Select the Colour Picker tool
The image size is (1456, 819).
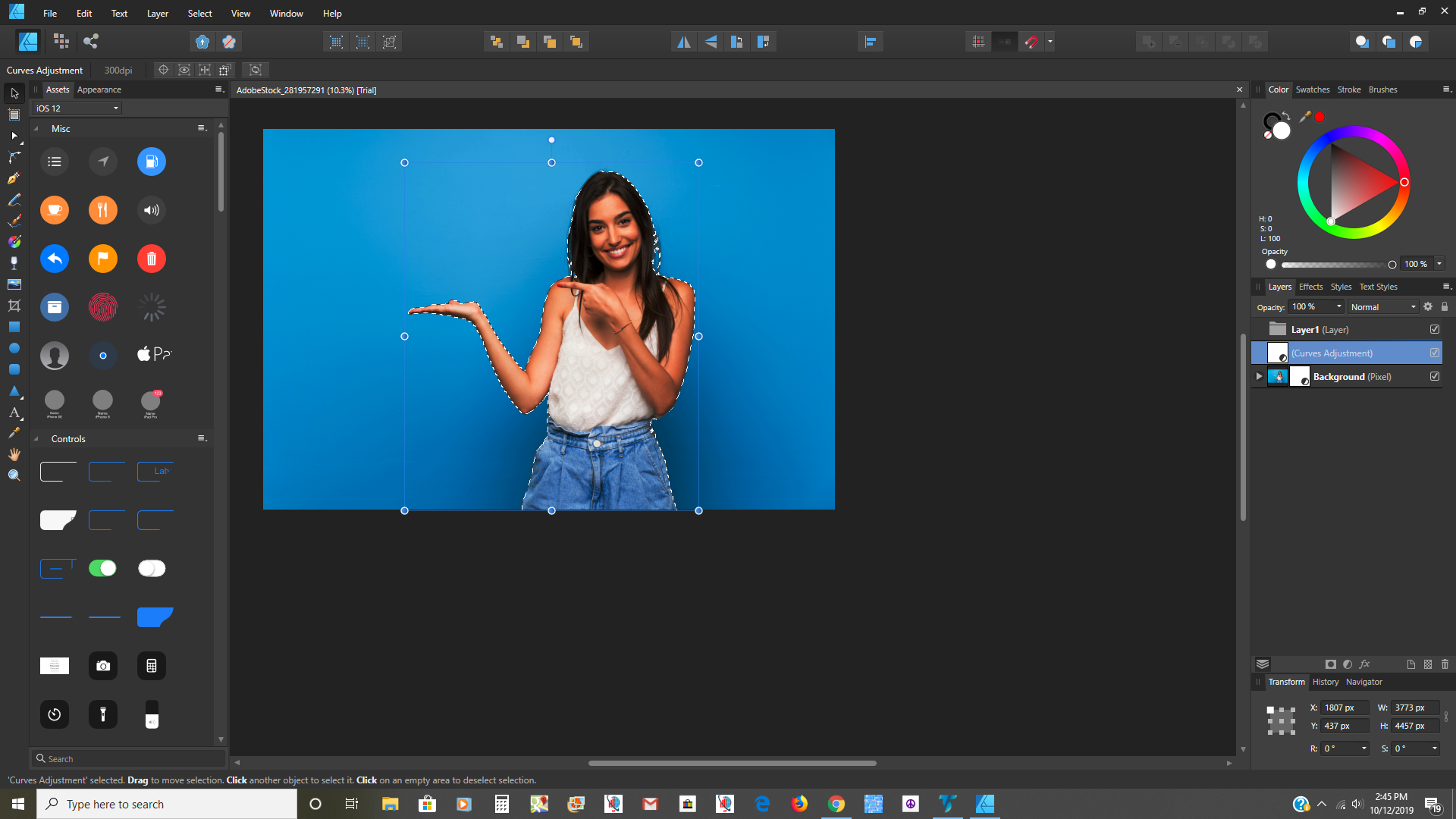[x=14, y=433]
